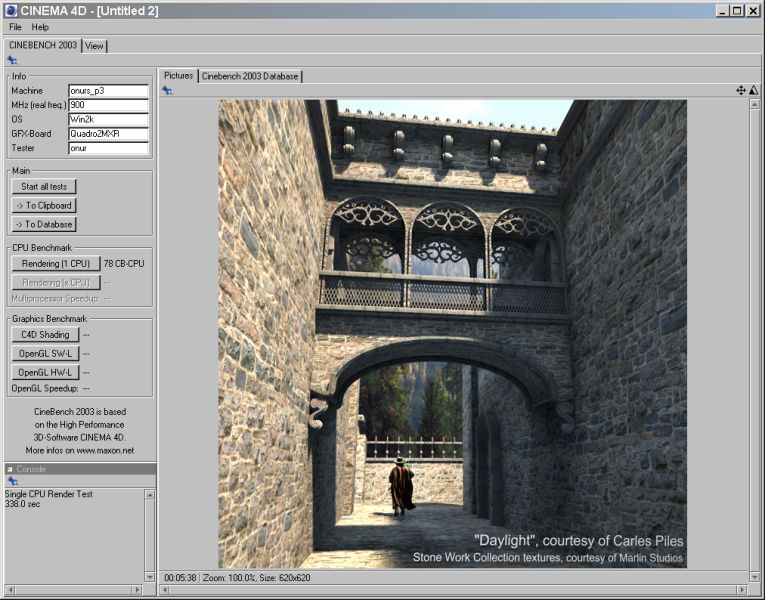
Task: Click the console scroll up arrow
Action: pyautogui.click(x=150, y=495)
